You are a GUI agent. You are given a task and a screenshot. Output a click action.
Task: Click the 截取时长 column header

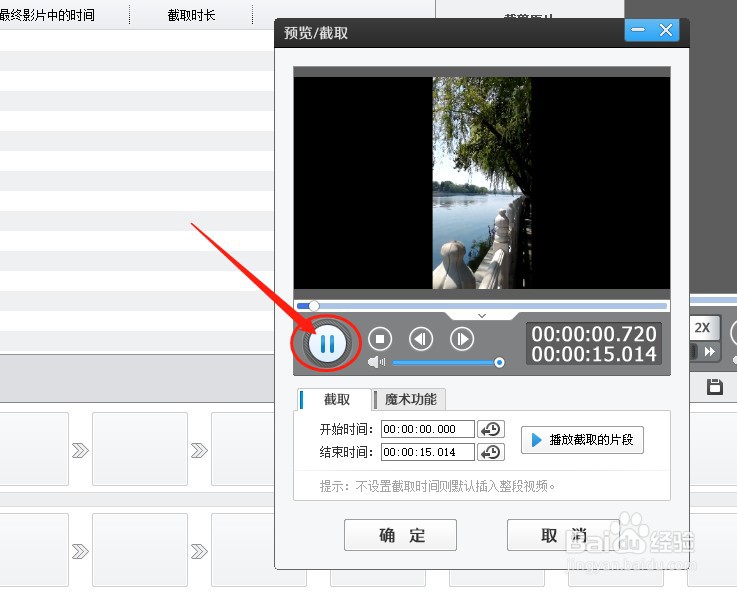(191, 15)
